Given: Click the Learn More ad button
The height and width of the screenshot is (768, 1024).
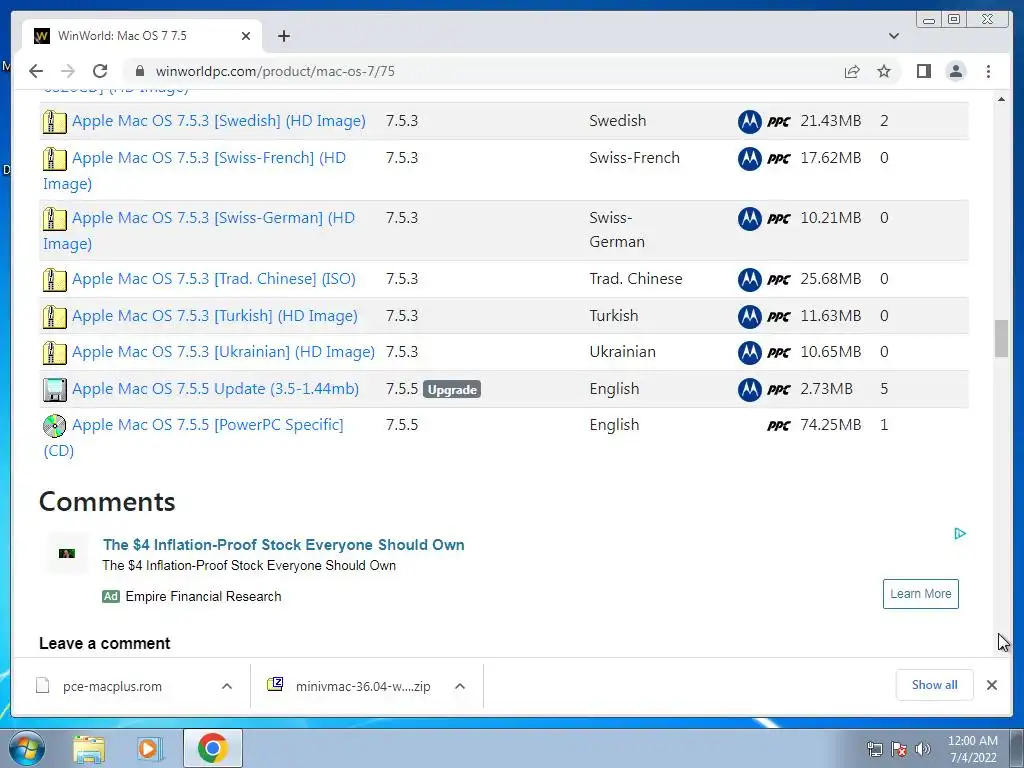Looking at the screenshot, I should [x=921, y=594].
